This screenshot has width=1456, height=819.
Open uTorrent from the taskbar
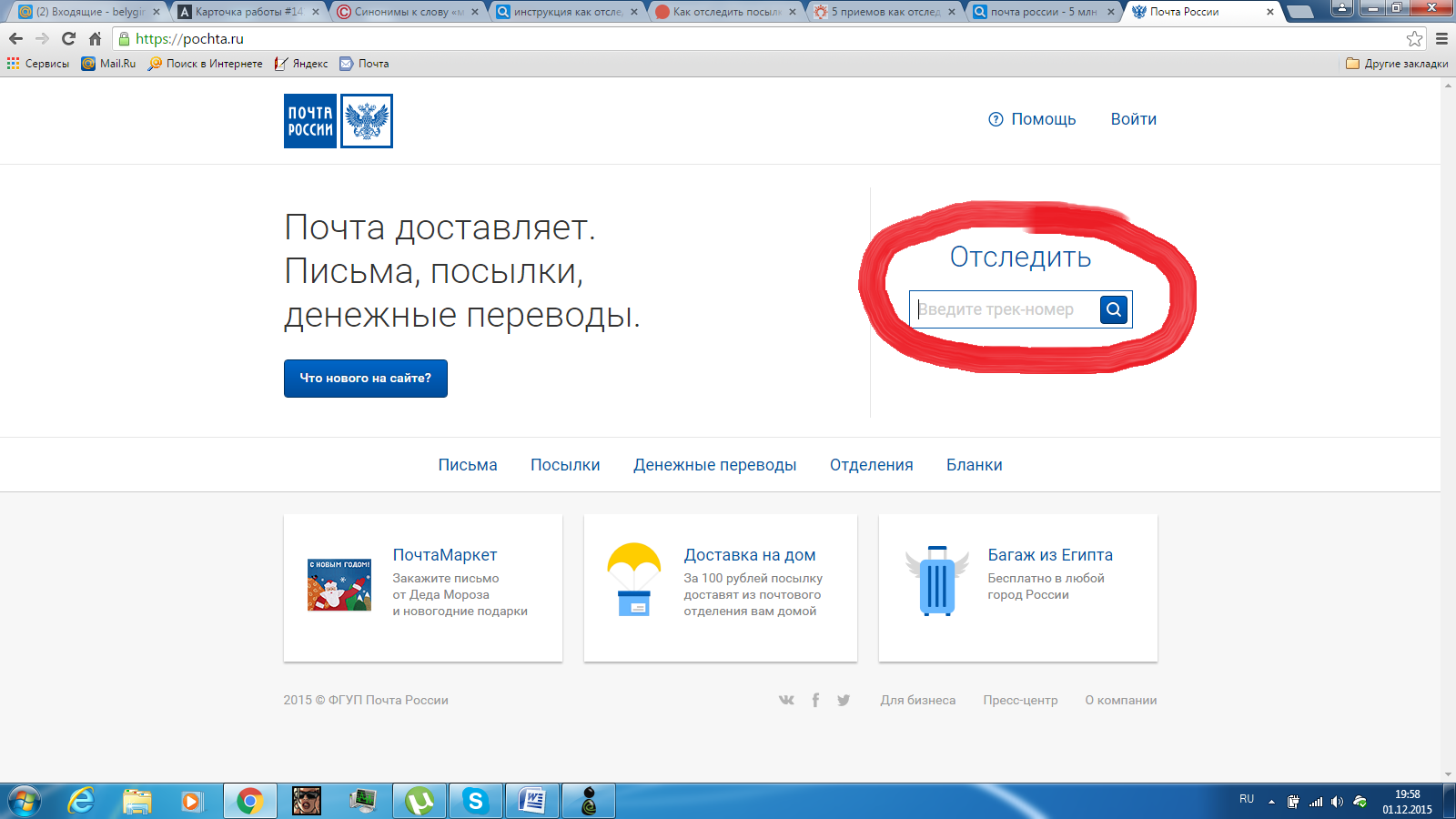coord(420,802)
